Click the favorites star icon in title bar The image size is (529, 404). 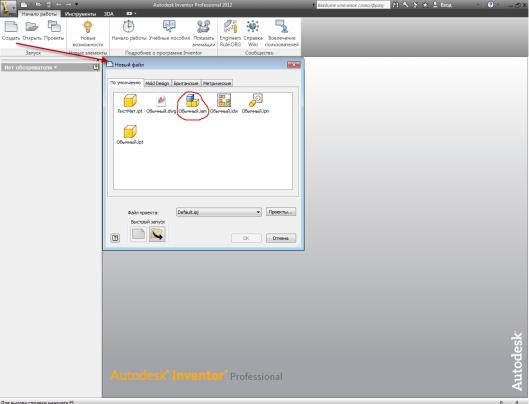point(425,5)
